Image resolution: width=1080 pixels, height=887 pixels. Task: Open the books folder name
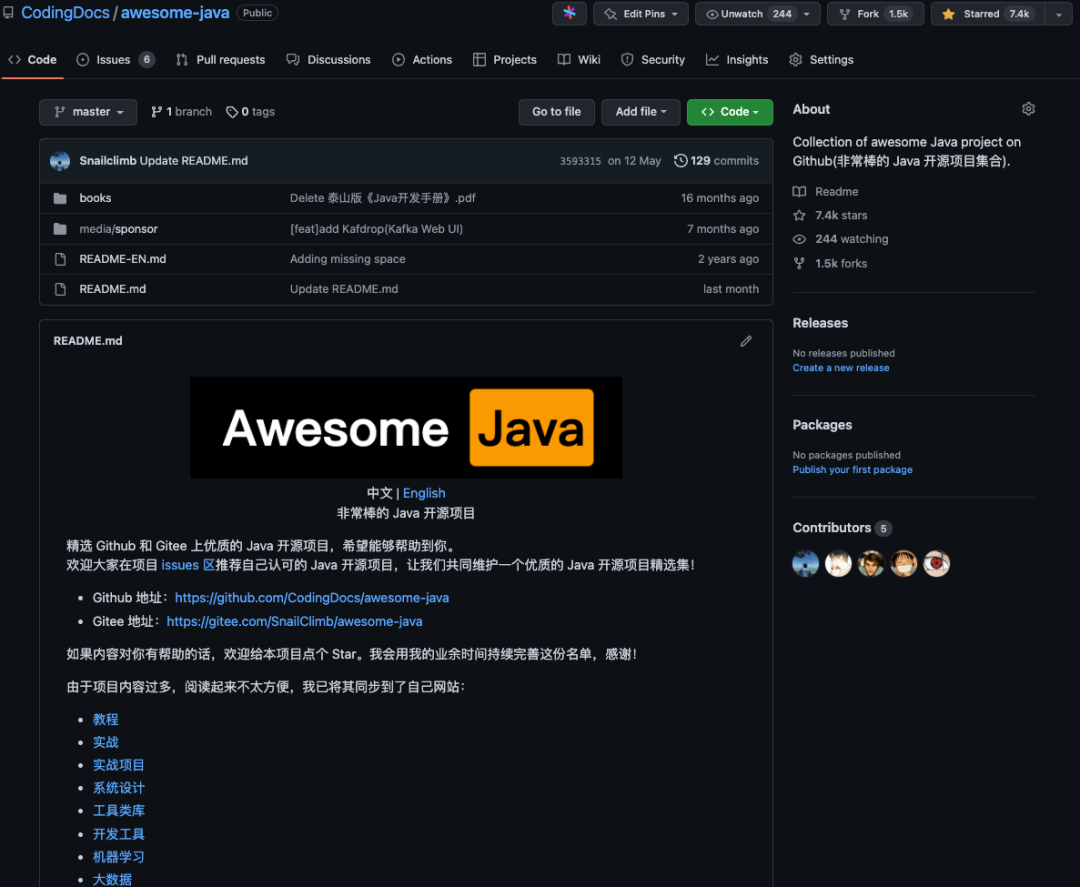point(95,198)
